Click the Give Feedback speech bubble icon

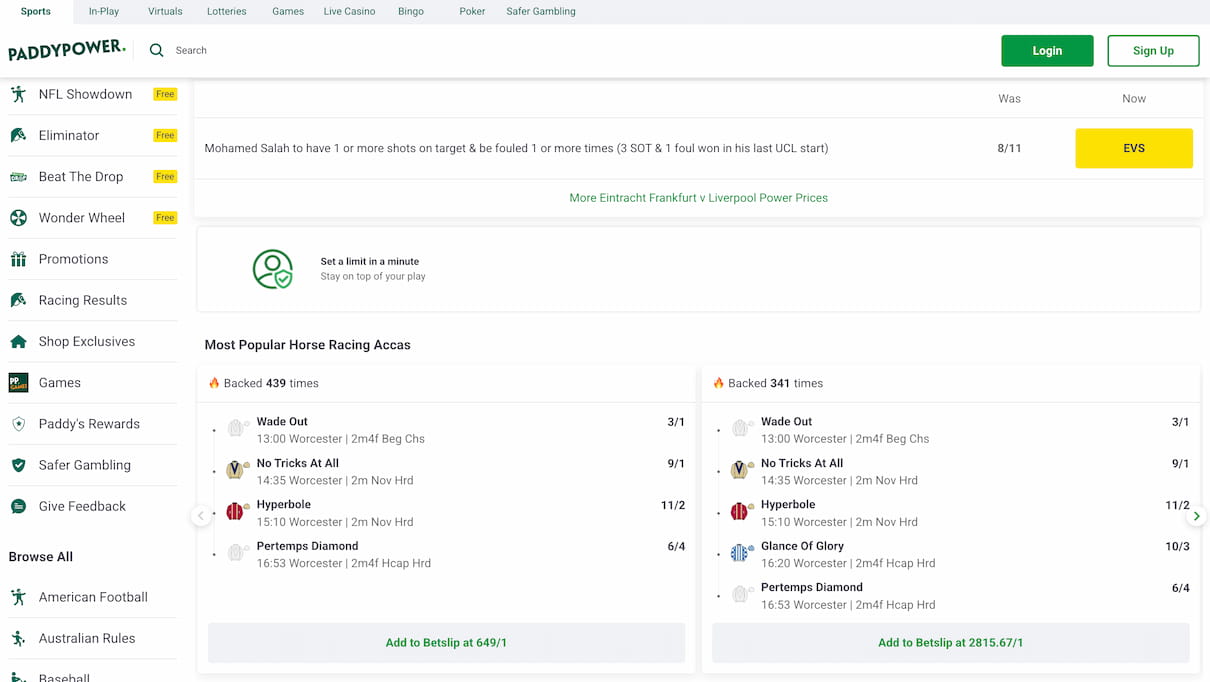pyautogui.click(x=18, y=507)
